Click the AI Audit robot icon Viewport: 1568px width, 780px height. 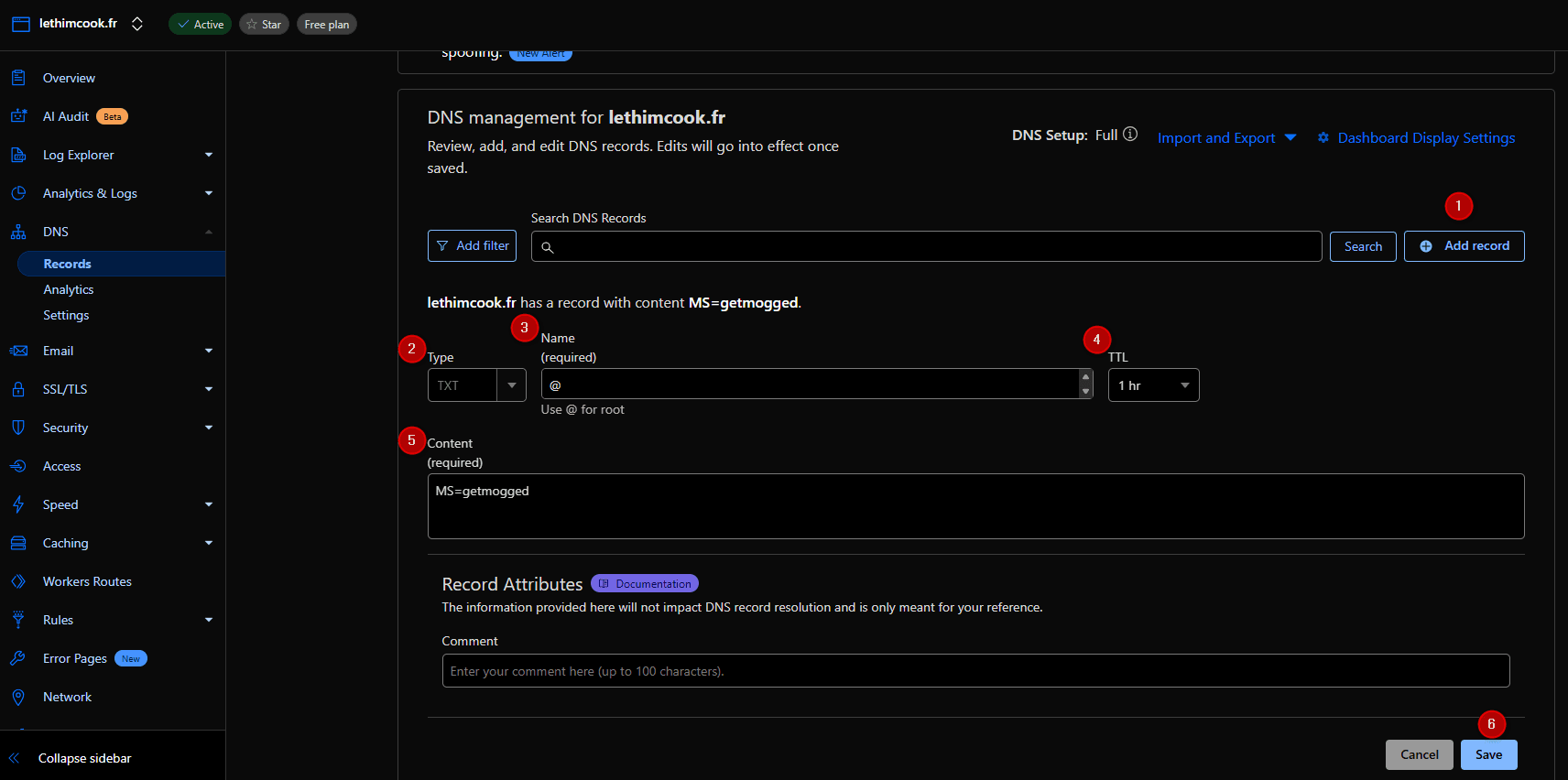[18, 116]
